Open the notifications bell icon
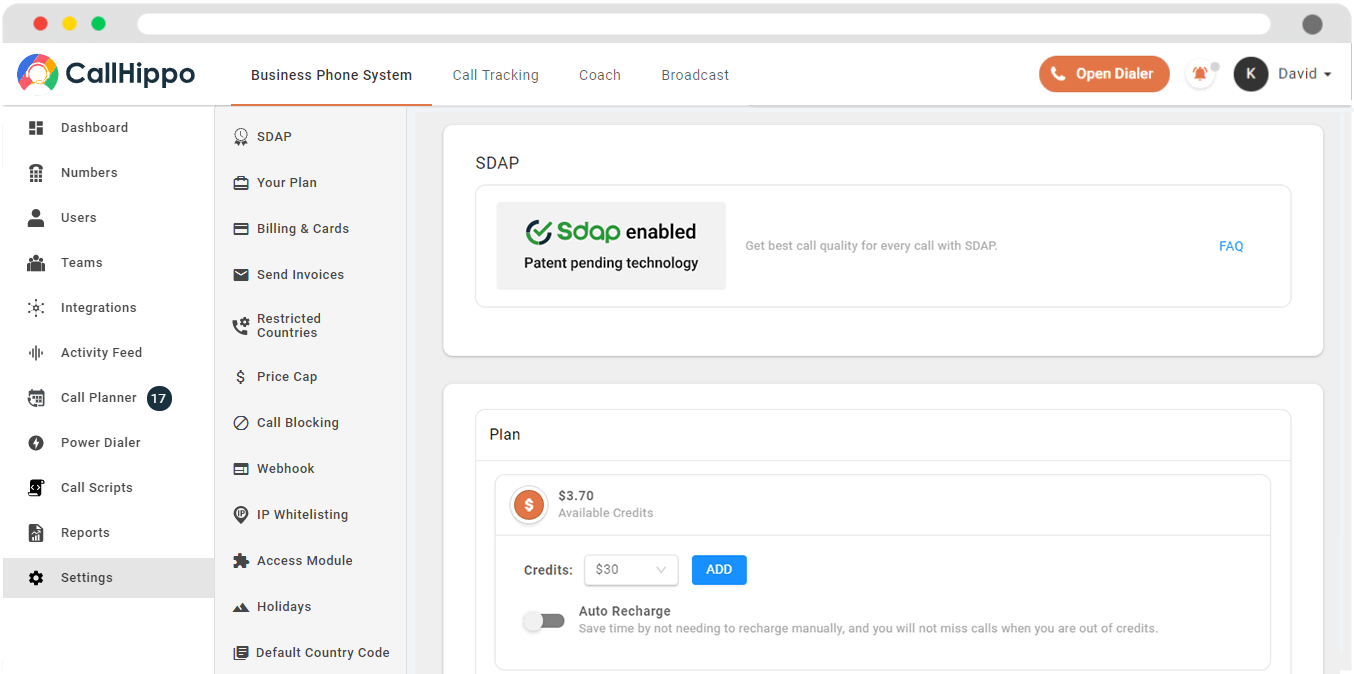This screenshot has height=674, width=1354. 1200,74
